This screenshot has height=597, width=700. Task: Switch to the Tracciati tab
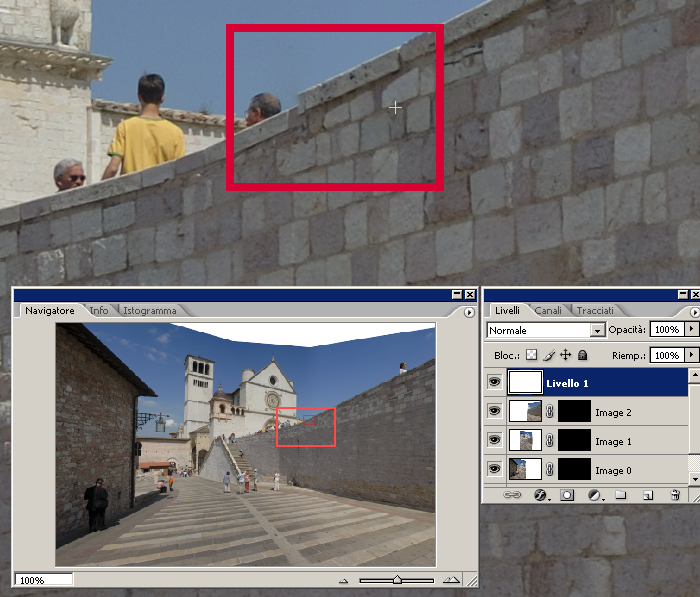(595, 310)
